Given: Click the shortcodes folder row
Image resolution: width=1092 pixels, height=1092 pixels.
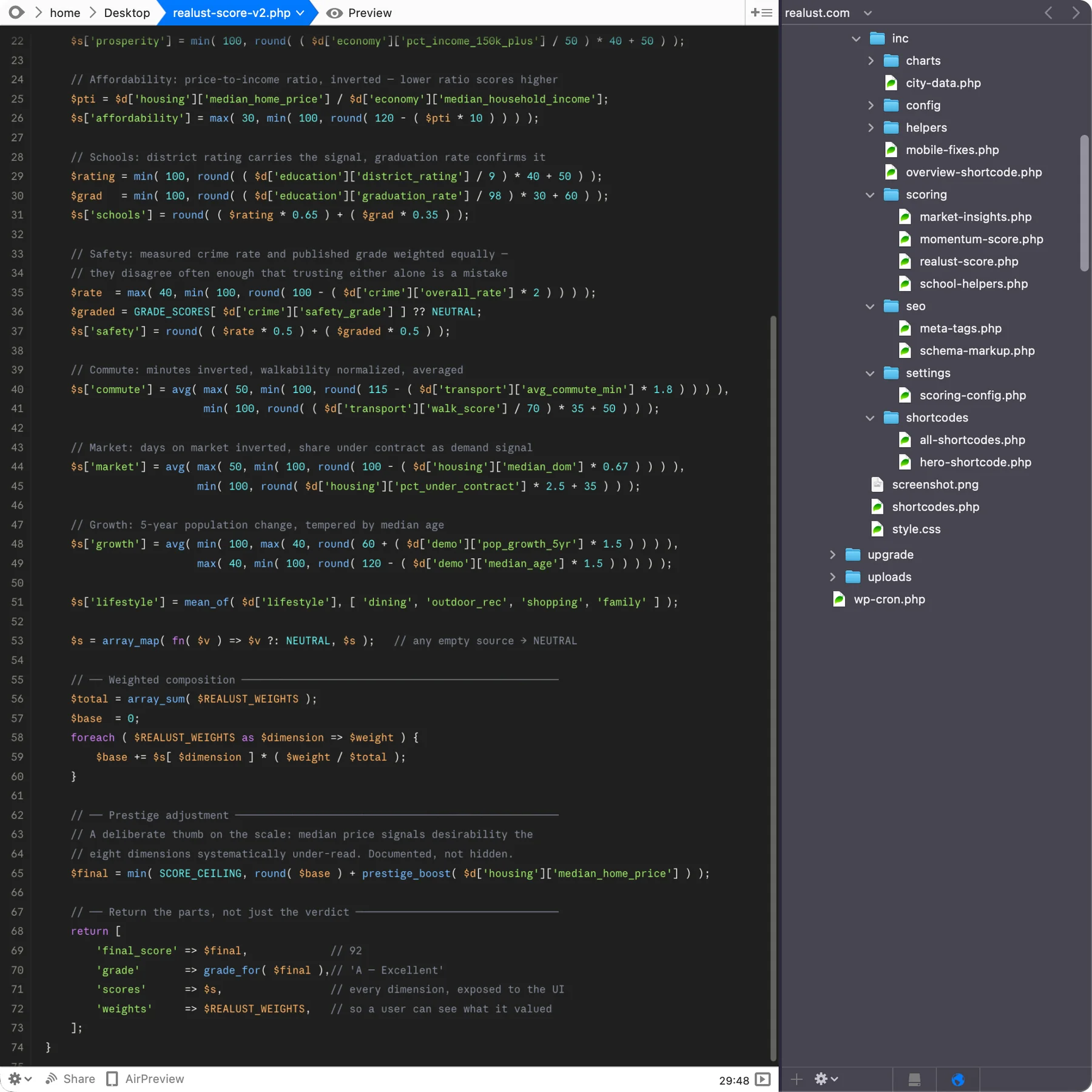Looking at the screenshot, I should pyautogui.click(x=935, y=418).
